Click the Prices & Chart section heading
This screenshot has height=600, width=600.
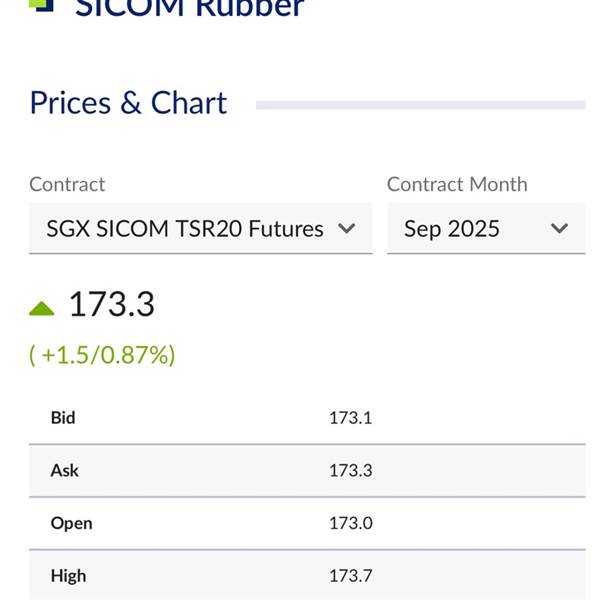pyautogui.click(x=129, y=103)
